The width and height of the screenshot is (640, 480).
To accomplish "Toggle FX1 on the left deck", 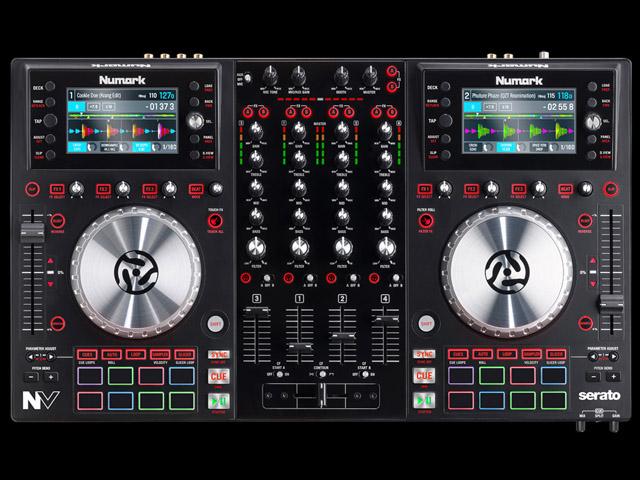I will tap(57, 188).
